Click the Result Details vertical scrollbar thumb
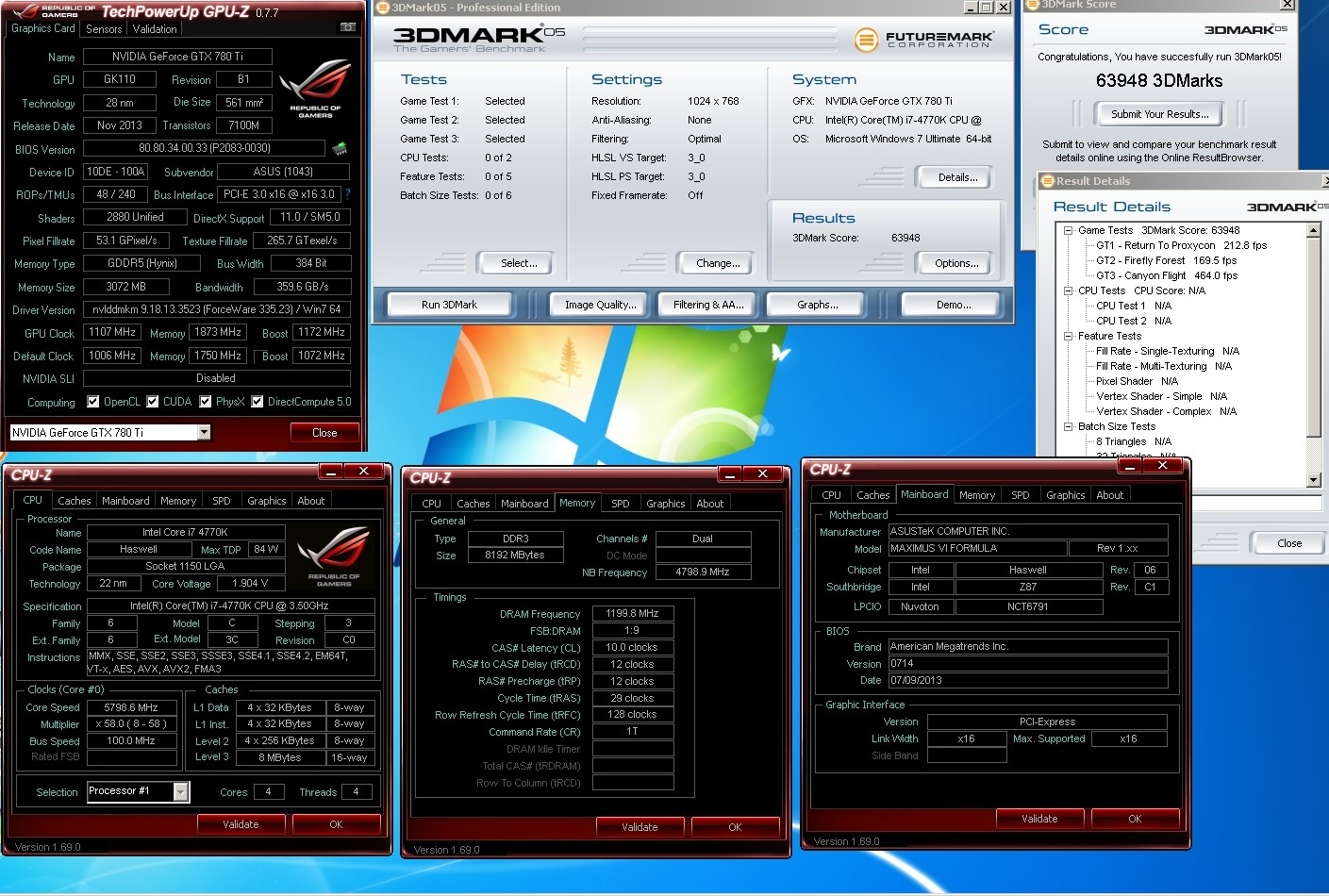The image size is (1329, 896). point(1314,338)
